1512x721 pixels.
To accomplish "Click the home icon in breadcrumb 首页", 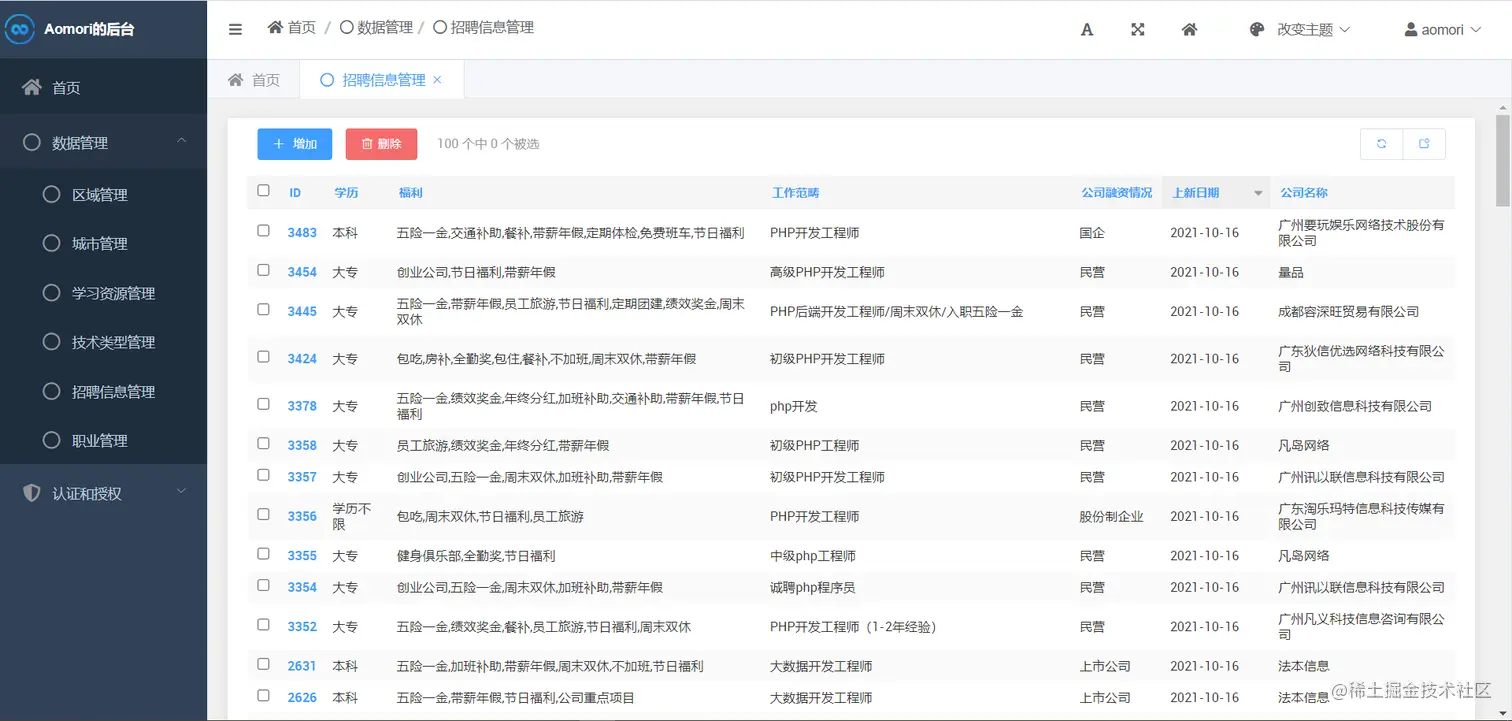I will pyautogui.click(x=275, y=27).
